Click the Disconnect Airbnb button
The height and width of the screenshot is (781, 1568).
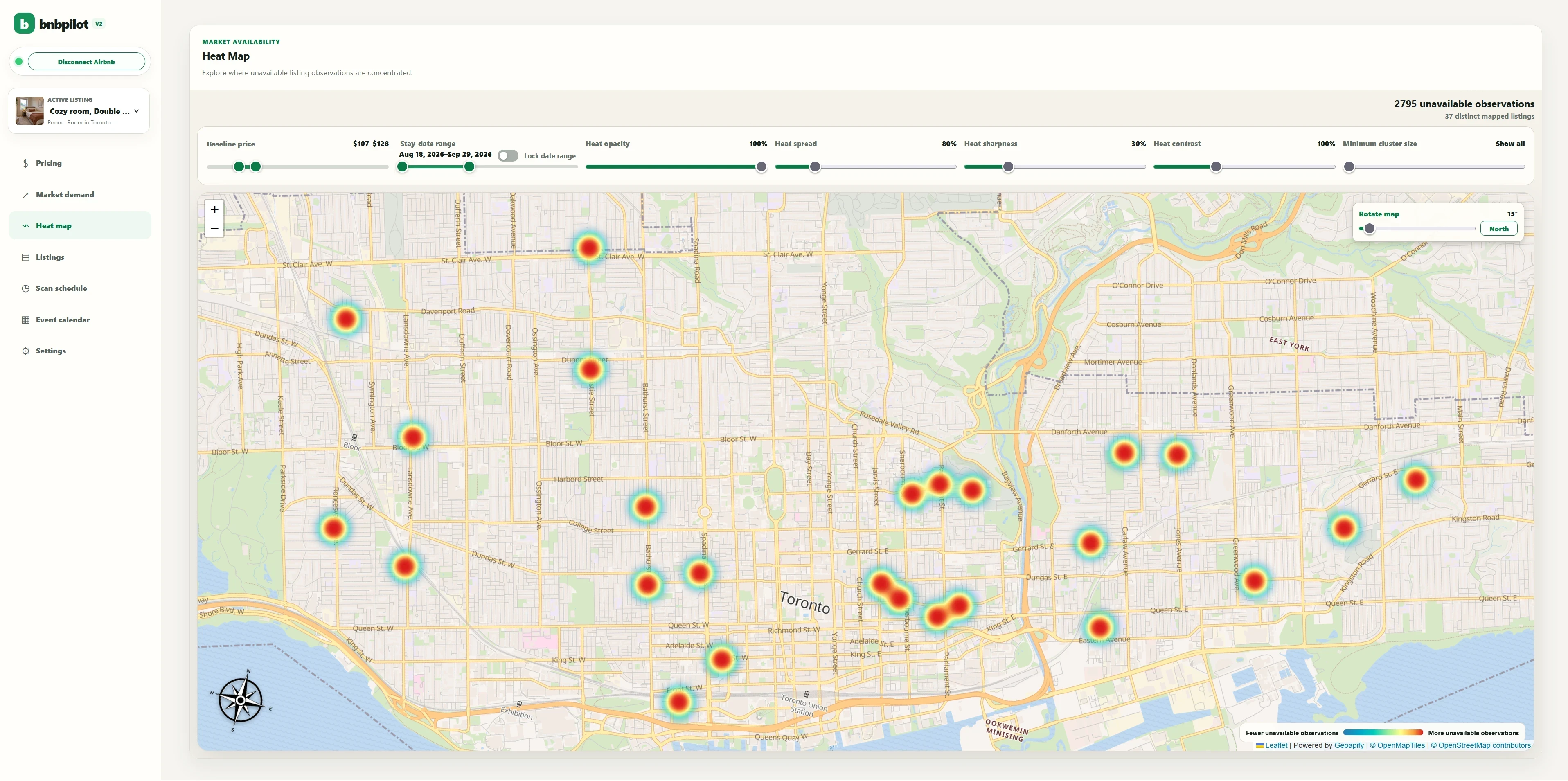(86, 61)
